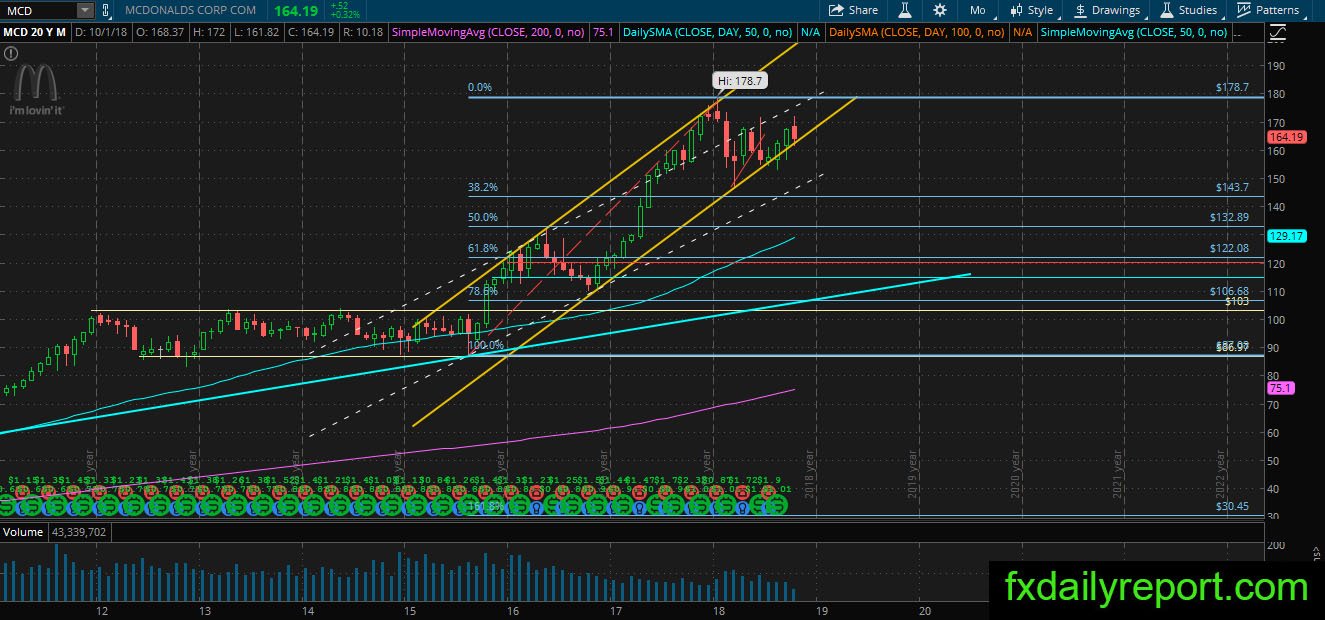1325x620 pixels.
Task: Click the $106.68 Fibonacci level label
Action: click(1229, 292)
